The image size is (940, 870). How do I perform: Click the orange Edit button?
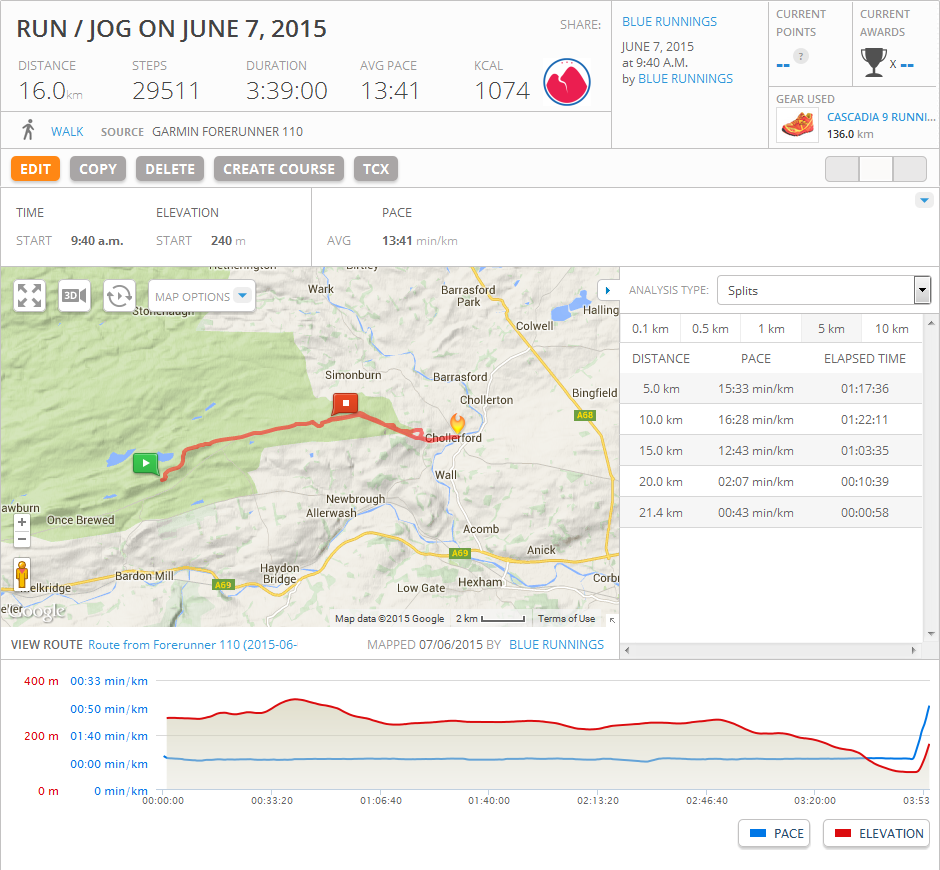click(x=35, y=169)
